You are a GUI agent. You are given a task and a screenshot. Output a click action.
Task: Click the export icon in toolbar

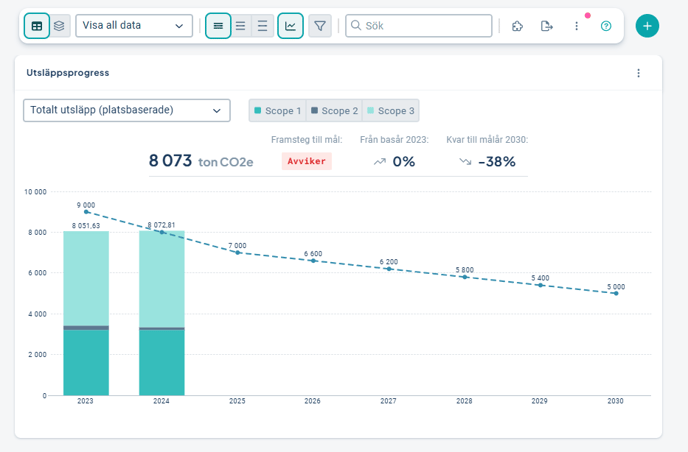547,26
